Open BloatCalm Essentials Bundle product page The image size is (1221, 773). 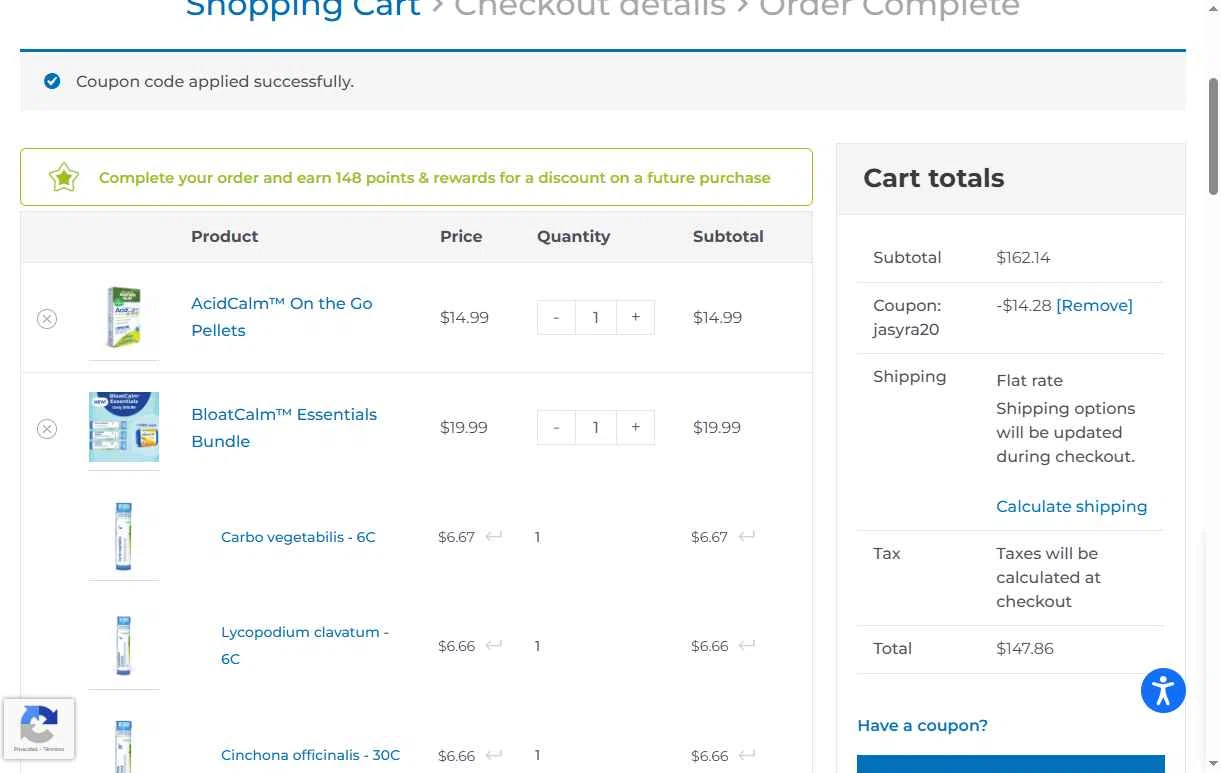(284, 427)
